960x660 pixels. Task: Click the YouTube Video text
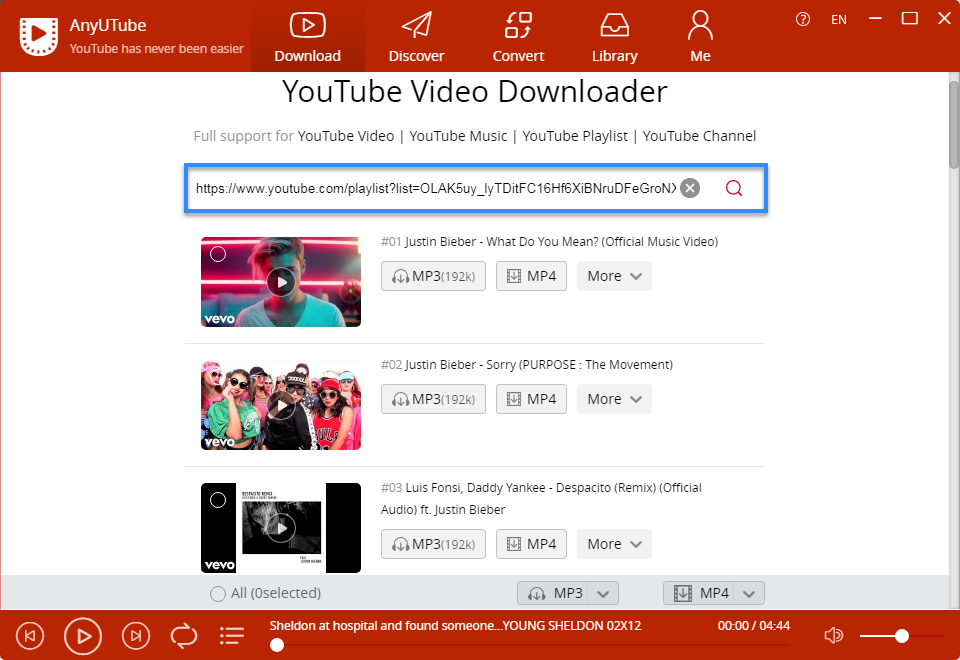(346, 136)
